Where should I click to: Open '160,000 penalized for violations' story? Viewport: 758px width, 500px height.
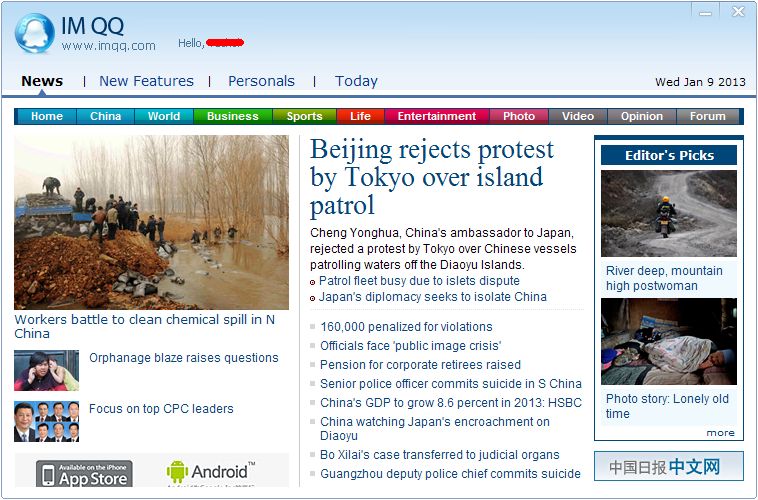(x=406, y=327)
